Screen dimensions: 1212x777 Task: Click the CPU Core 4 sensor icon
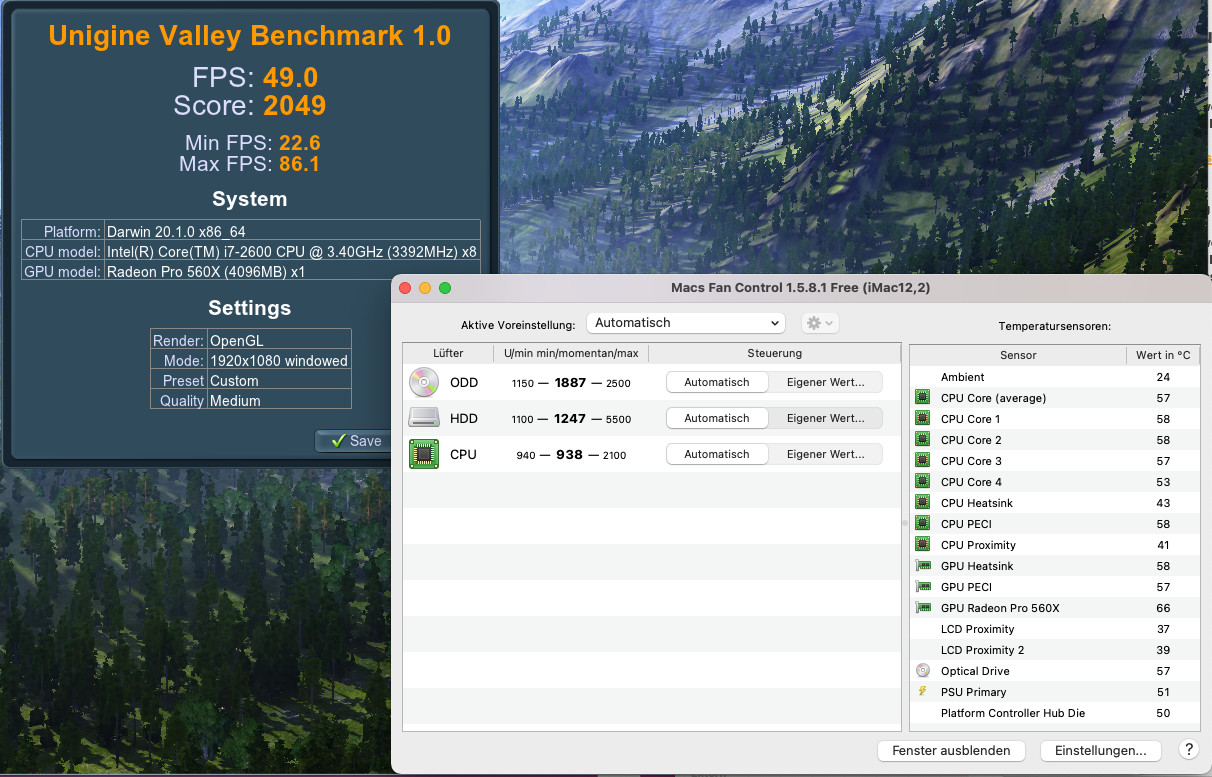pyautogui.click(x=922, y=482)
